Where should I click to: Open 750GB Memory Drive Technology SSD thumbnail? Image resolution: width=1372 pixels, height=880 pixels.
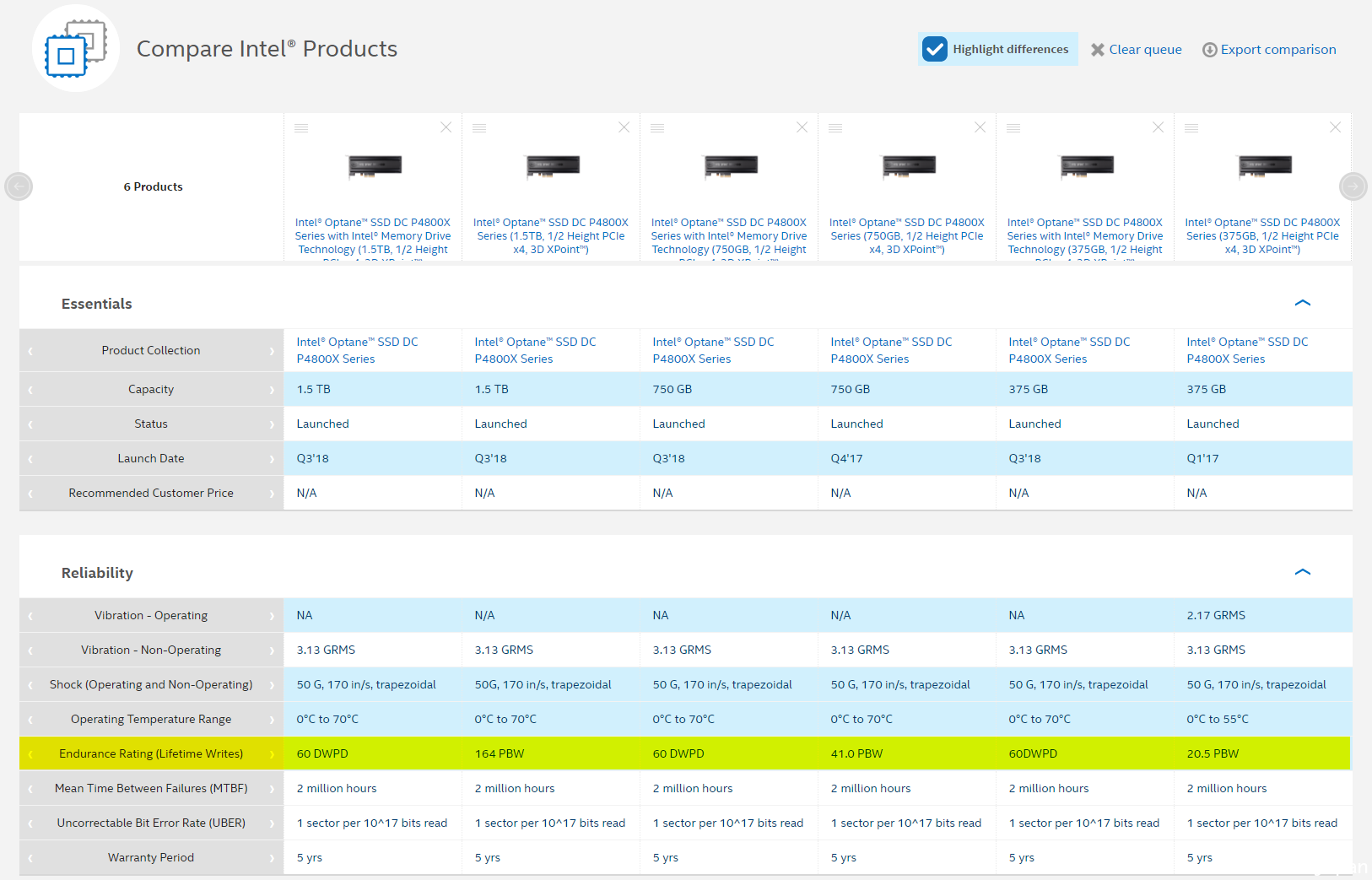point(731,167)
